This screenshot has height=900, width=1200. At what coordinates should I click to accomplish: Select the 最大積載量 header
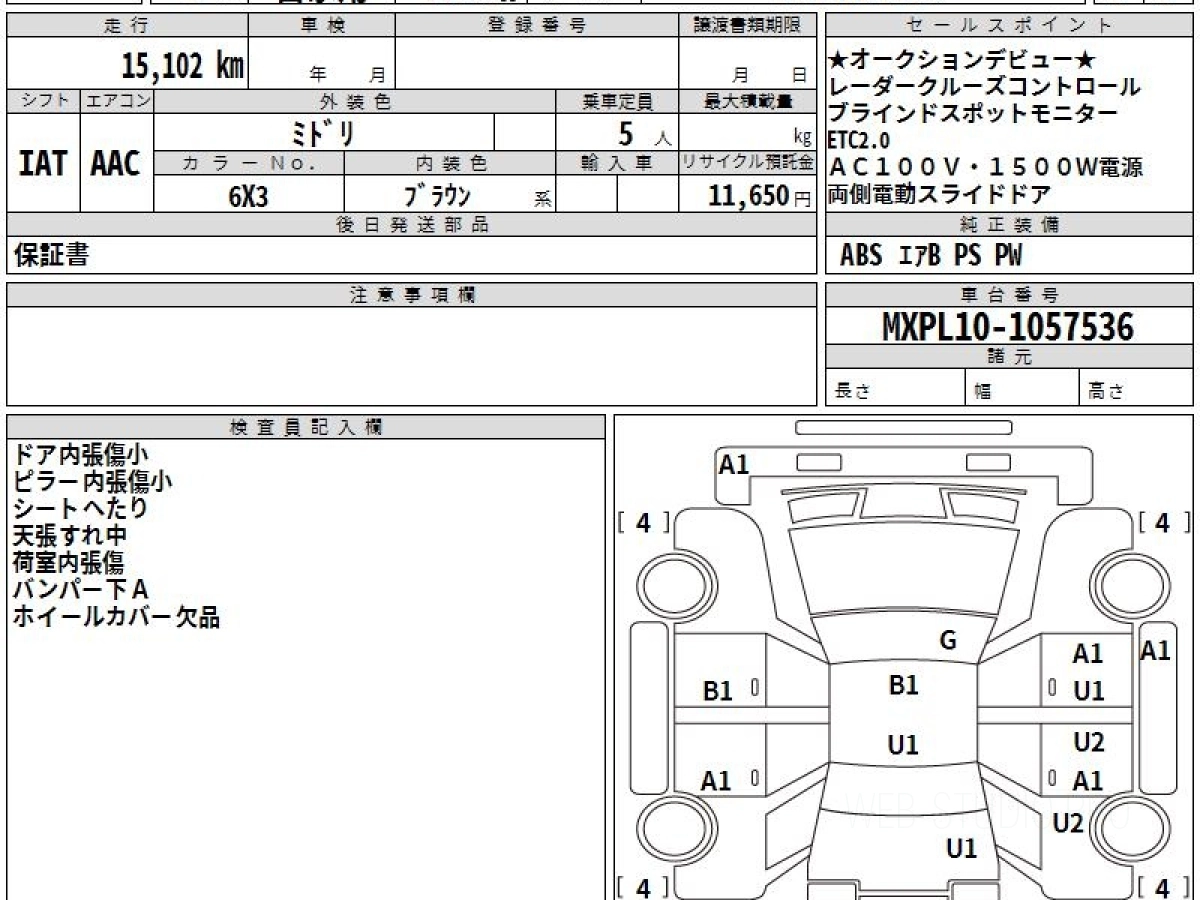tap(747, 101)
